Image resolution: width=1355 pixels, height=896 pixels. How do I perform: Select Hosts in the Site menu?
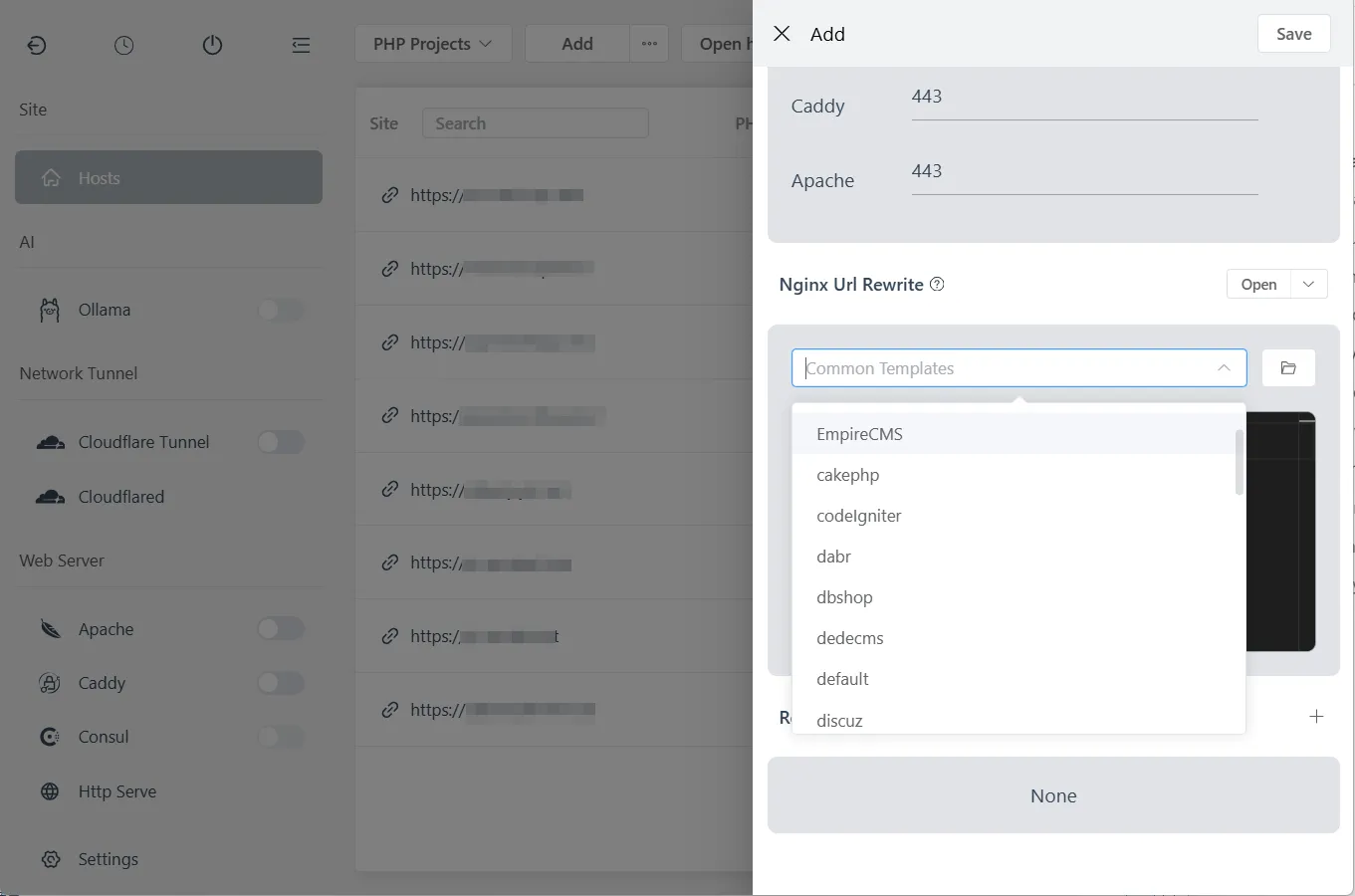tap(167, 177)
